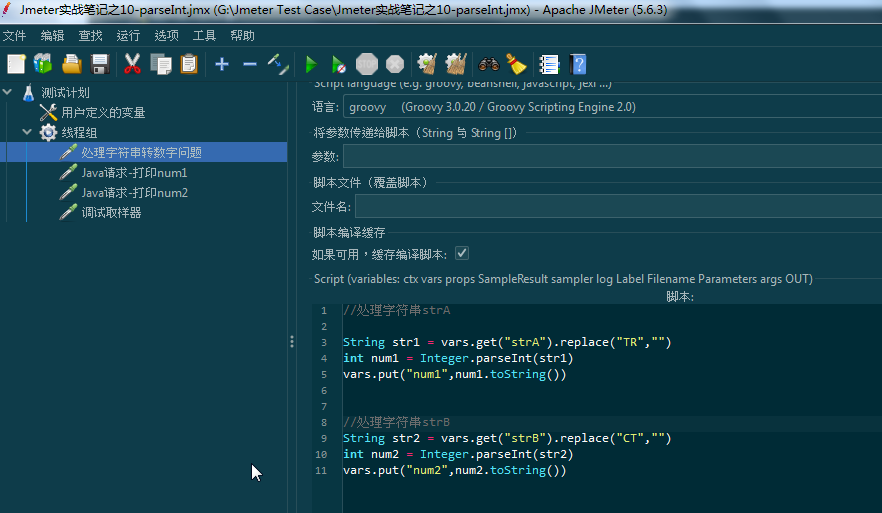Toggle the cache compiled script checkbox
Screen dimensions: 882x513
462,254
